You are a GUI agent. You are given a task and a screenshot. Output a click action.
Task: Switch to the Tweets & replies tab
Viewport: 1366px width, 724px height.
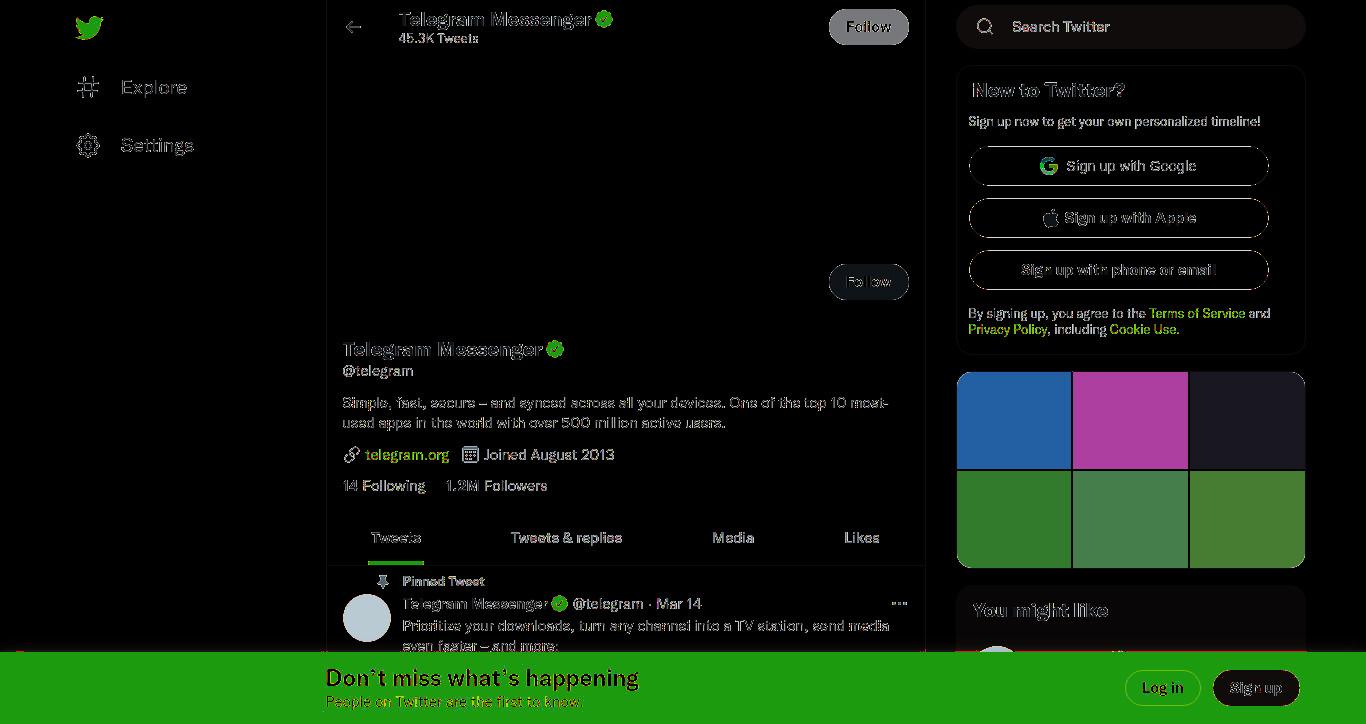pyautogui.click(x=566, y=538)
